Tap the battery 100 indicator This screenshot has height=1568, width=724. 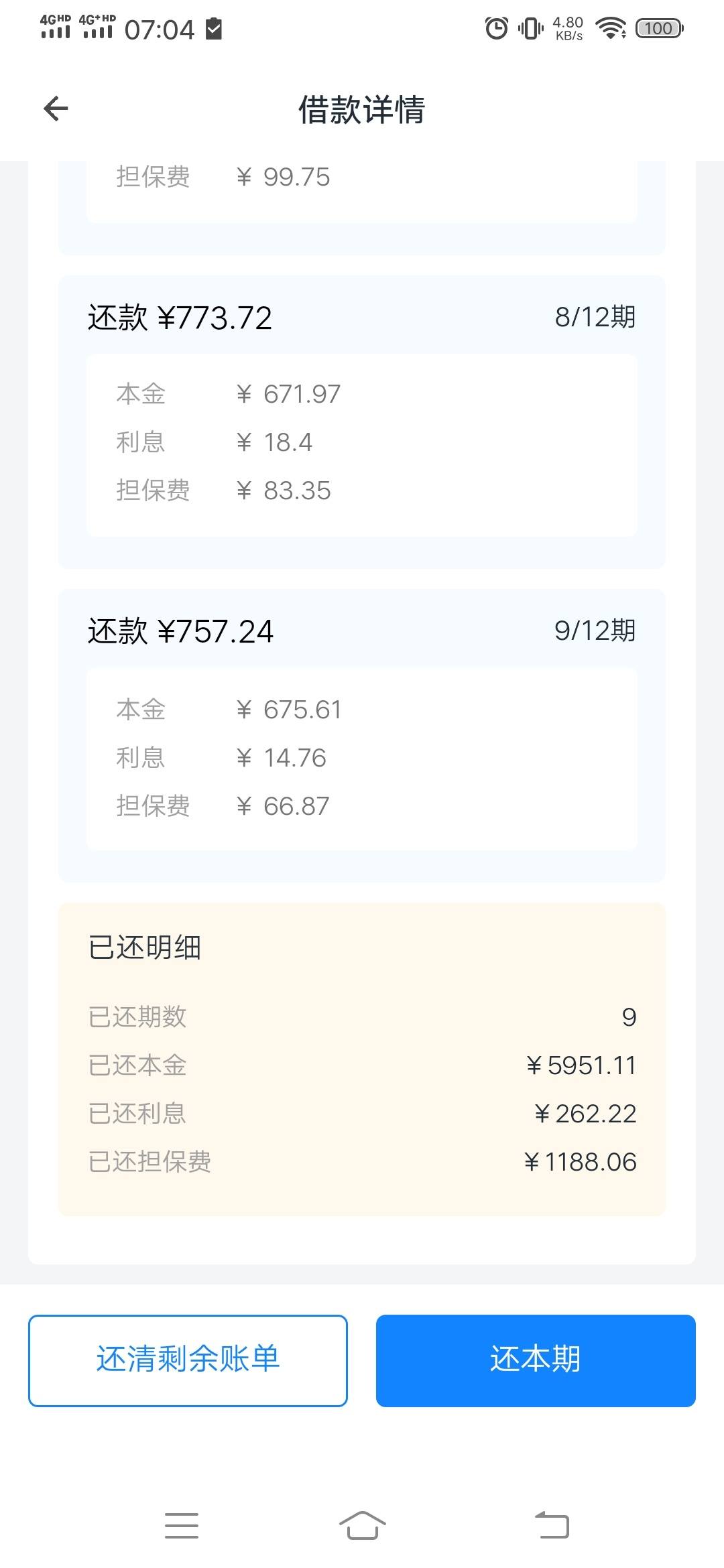tap(660, 28)
